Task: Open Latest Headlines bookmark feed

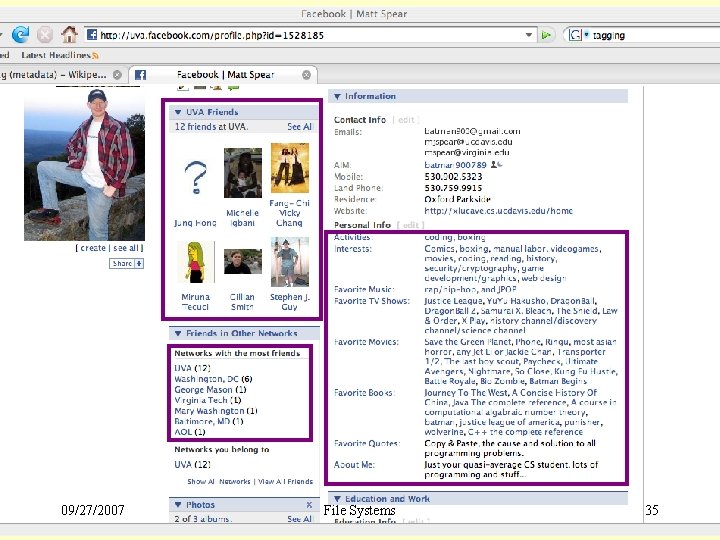Action: (x=60, y=55)
